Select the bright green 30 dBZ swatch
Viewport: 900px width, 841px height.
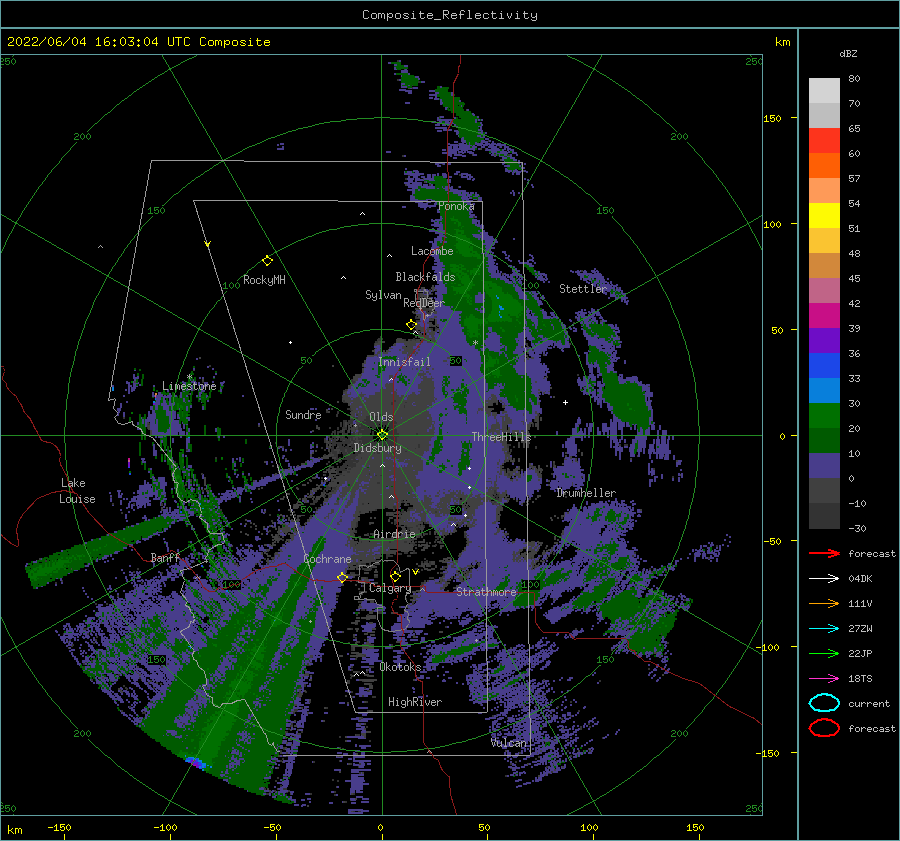coord(824,416)
